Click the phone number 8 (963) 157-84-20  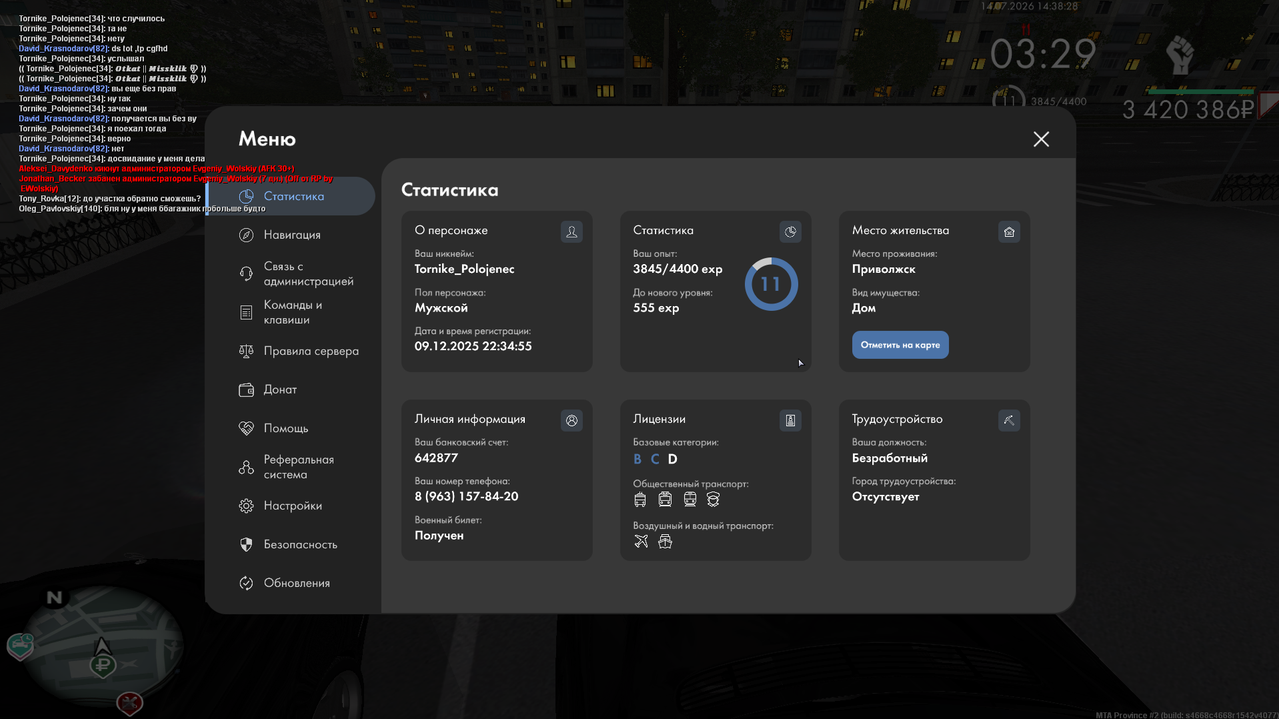coord(466,496)
